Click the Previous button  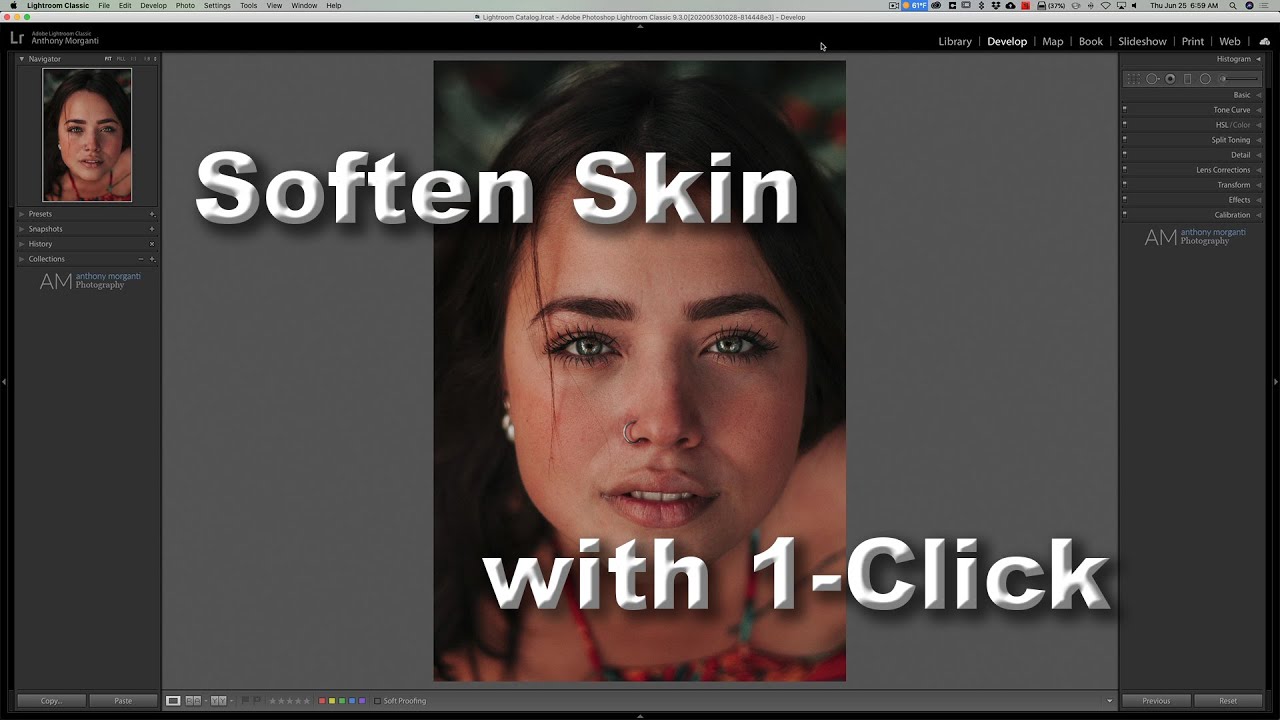(x=1156, y=701)
